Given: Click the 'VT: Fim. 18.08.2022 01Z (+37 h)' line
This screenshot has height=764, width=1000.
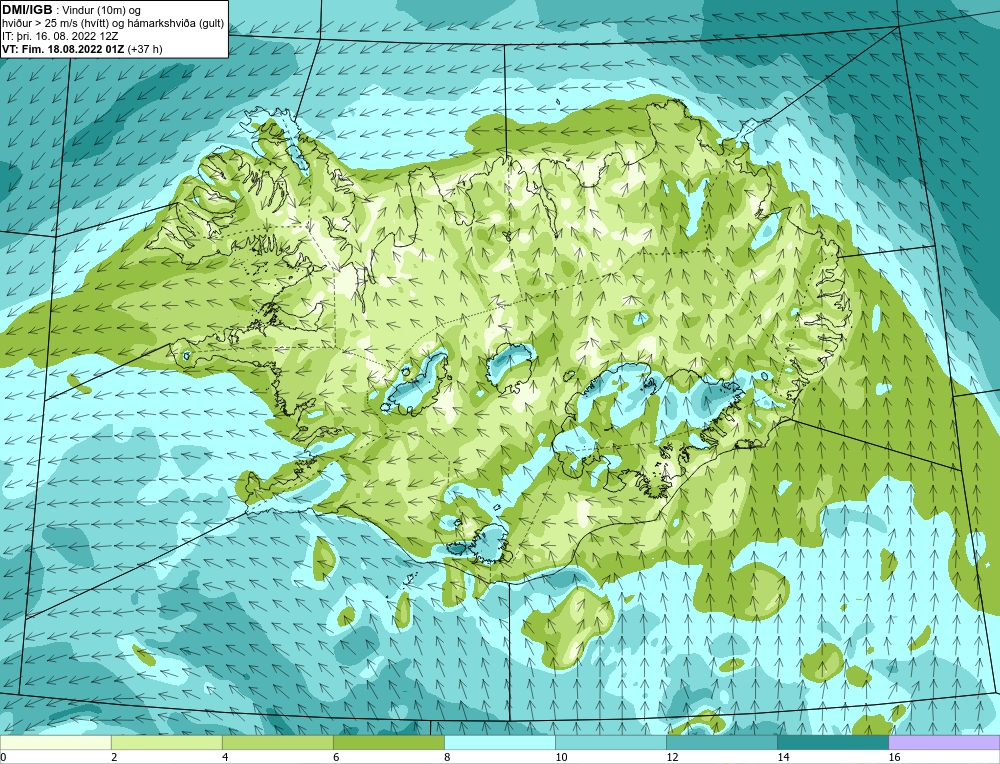Looking at the screenshot, I should [x=82, y=49].
